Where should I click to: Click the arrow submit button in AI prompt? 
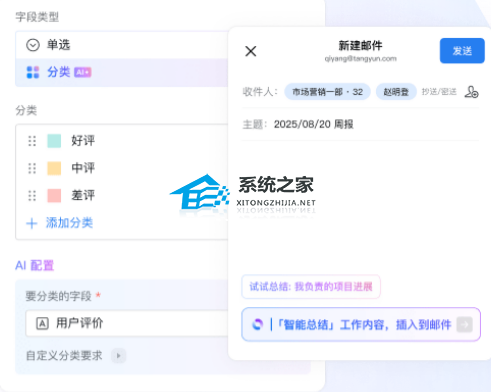coord(465,324)
